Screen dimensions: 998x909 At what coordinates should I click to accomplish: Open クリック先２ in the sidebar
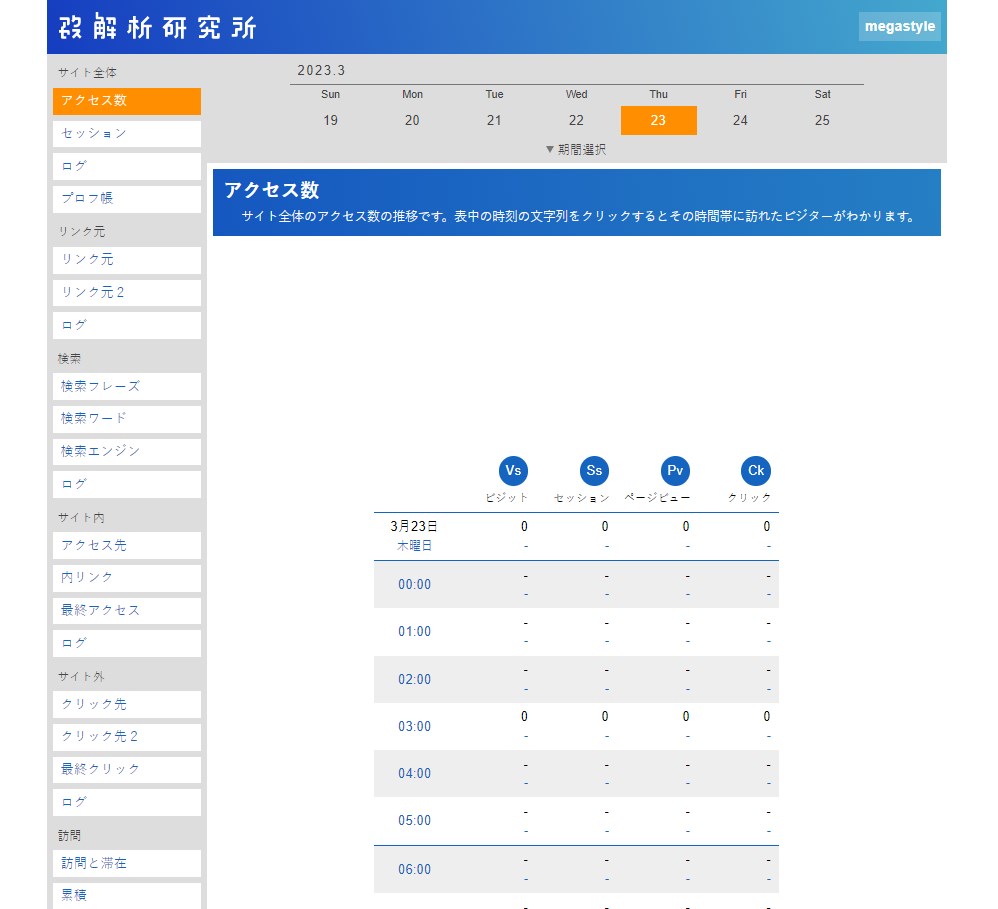(127, 737)
